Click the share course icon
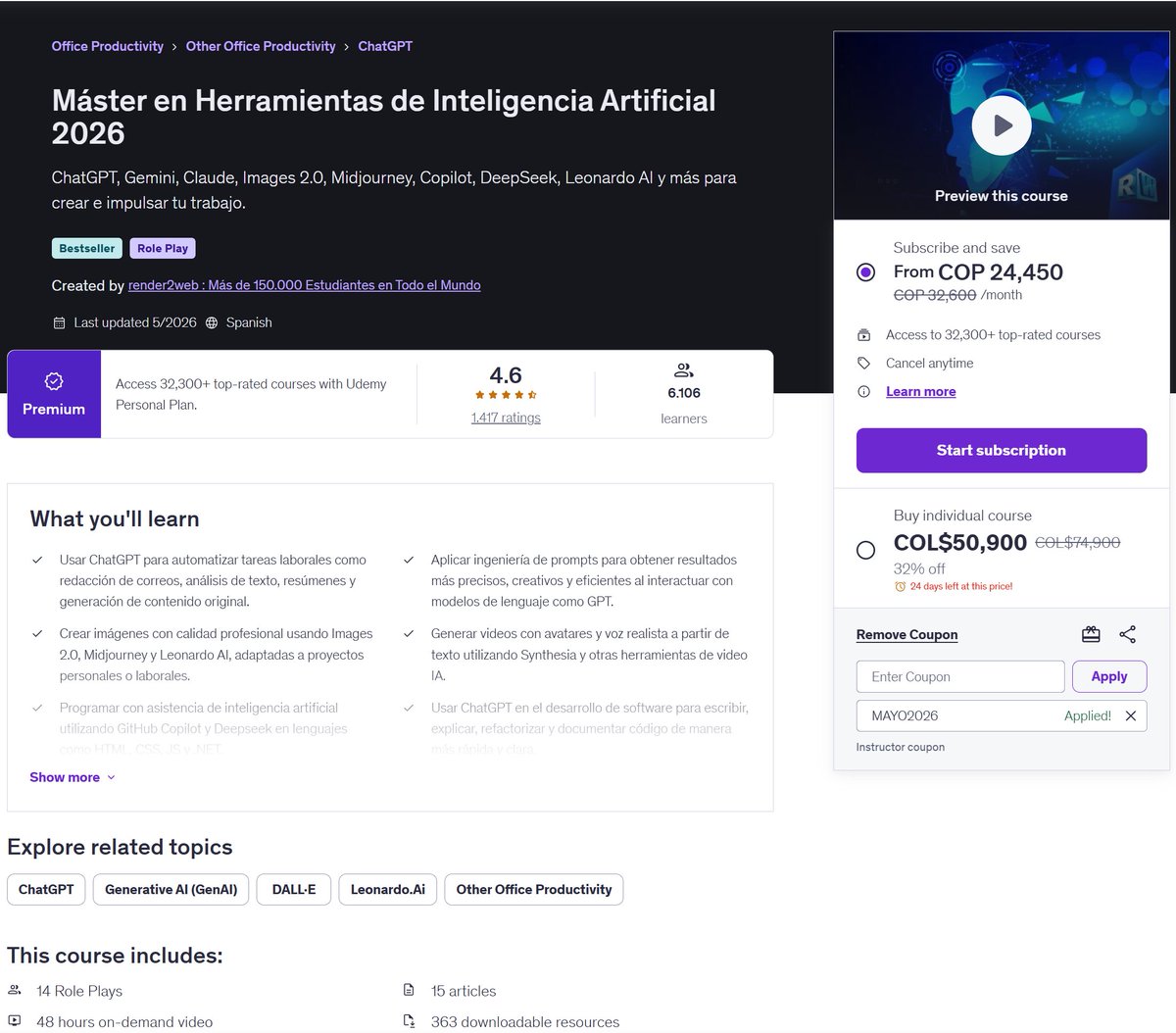The height and width of the screenshot is (1033, 1176). pyautogui.click(x=1127, y=634)
